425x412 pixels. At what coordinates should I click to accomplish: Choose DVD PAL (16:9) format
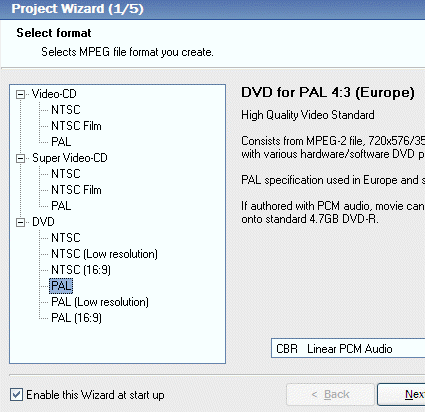coord(76,318)
